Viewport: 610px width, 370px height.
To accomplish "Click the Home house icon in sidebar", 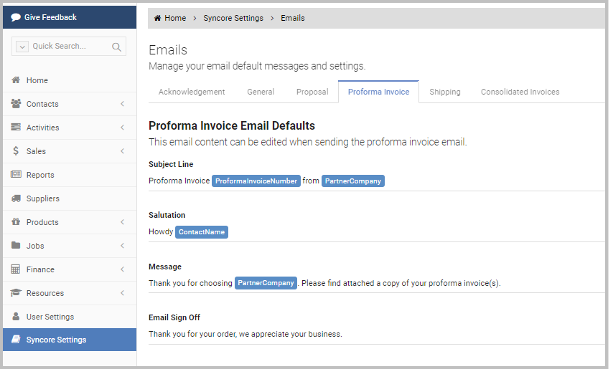I will click(x=16, y=80).
